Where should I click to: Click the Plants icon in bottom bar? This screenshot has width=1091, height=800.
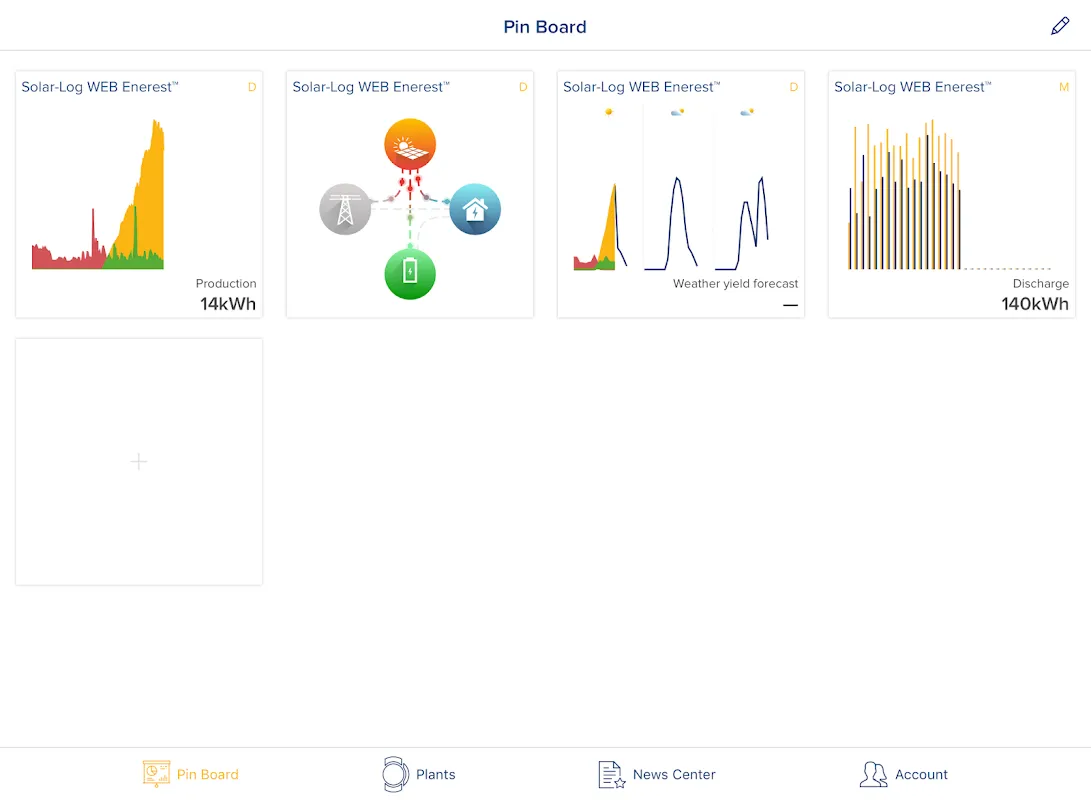[x=396, y=774]
